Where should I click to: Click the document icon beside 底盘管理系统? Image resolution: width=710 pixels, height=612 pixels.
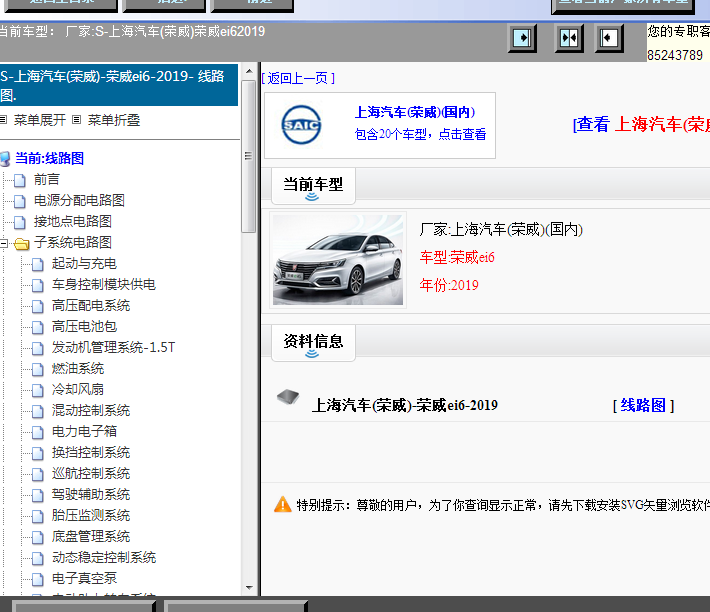(38, 537)
